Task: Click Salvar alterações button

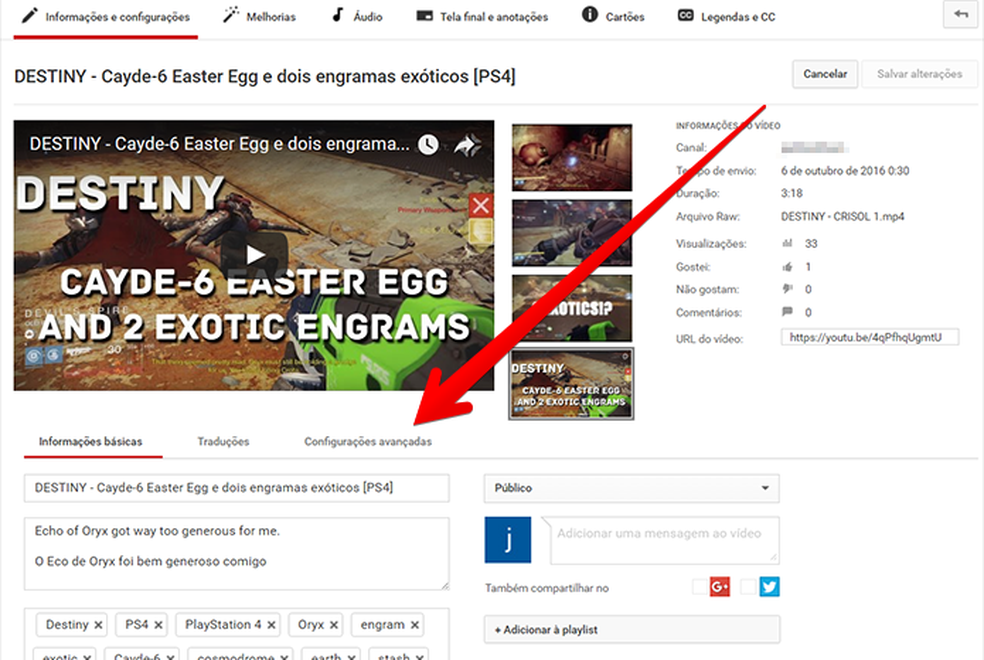Action: [919, 74]
